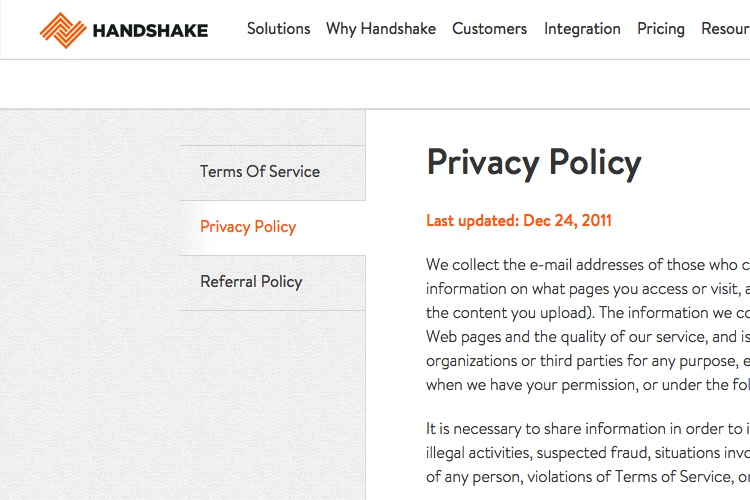750x500 pixels.
Task: Click the Last updated Dec 24, 2011 text
Action: (x=519, y=221)
